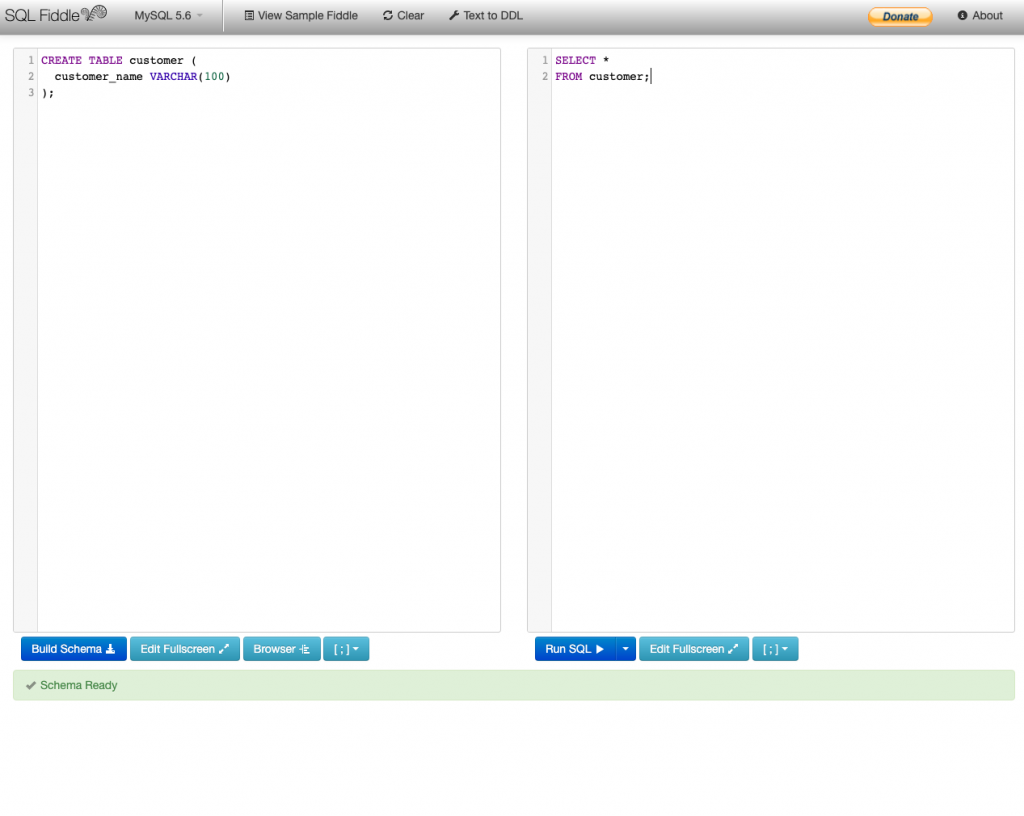
Task: Click the SQL Fiddle logo
Action: pos(55,15)
